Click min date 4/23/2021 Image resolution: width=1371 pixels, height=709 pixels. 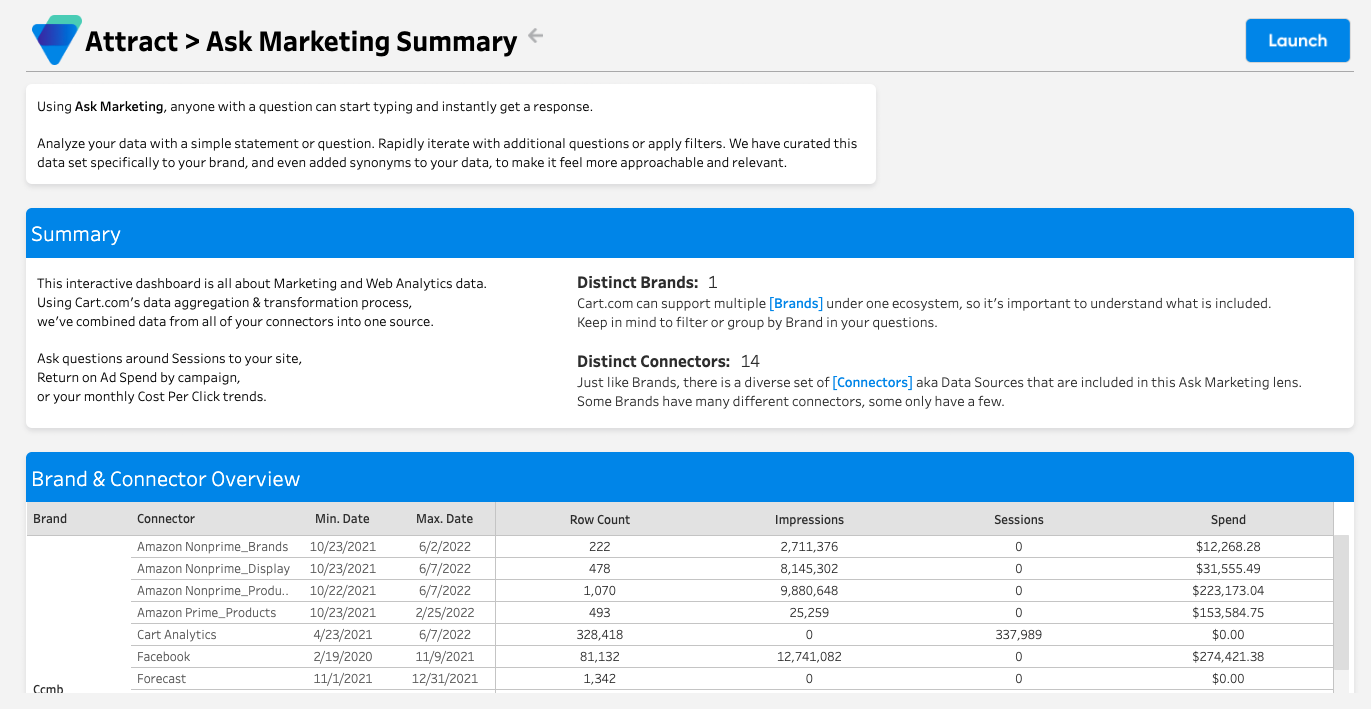(x=343, y=635)
